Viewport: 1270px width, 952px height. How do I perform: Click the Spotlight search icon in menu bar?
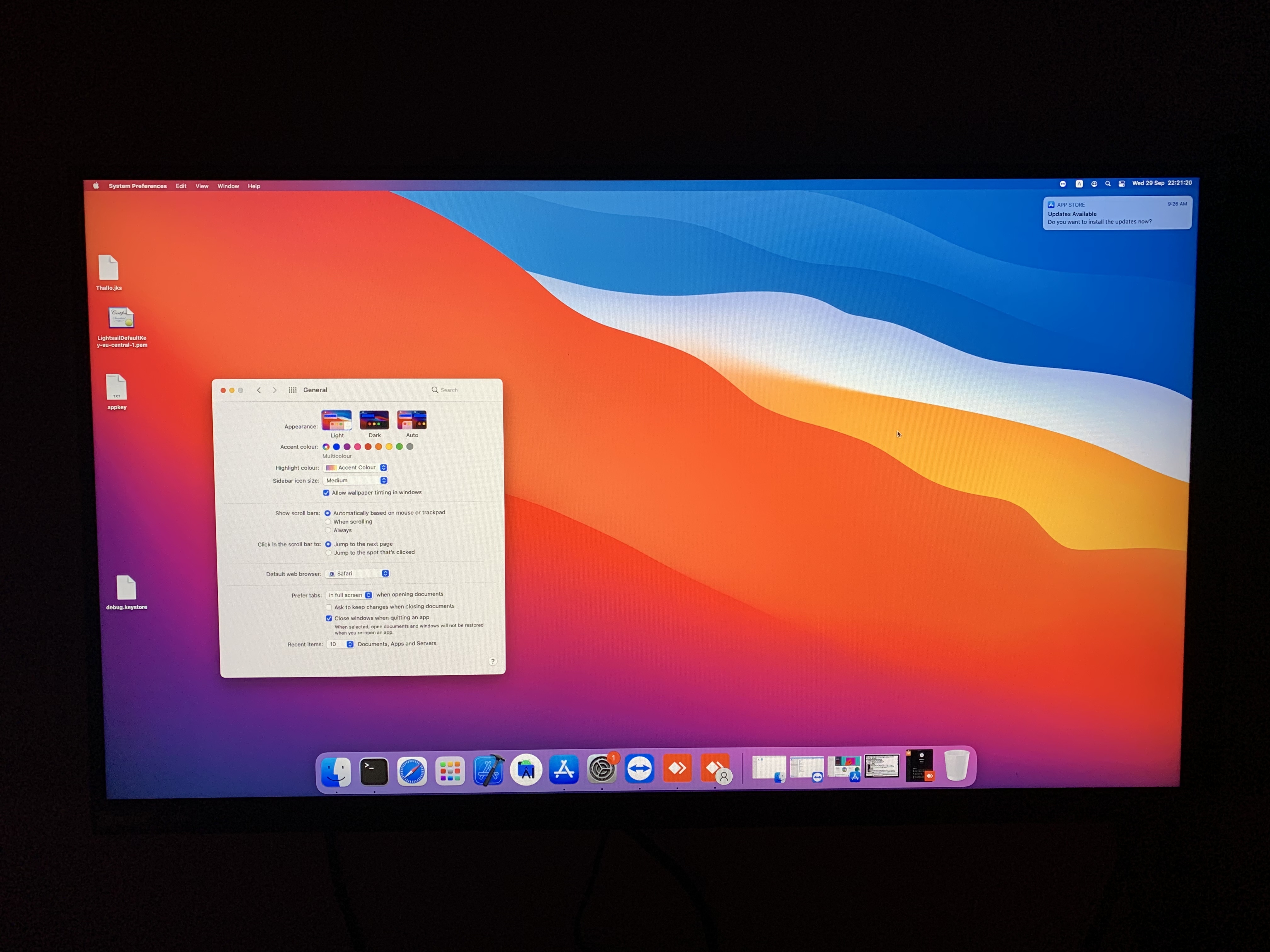1107,184
